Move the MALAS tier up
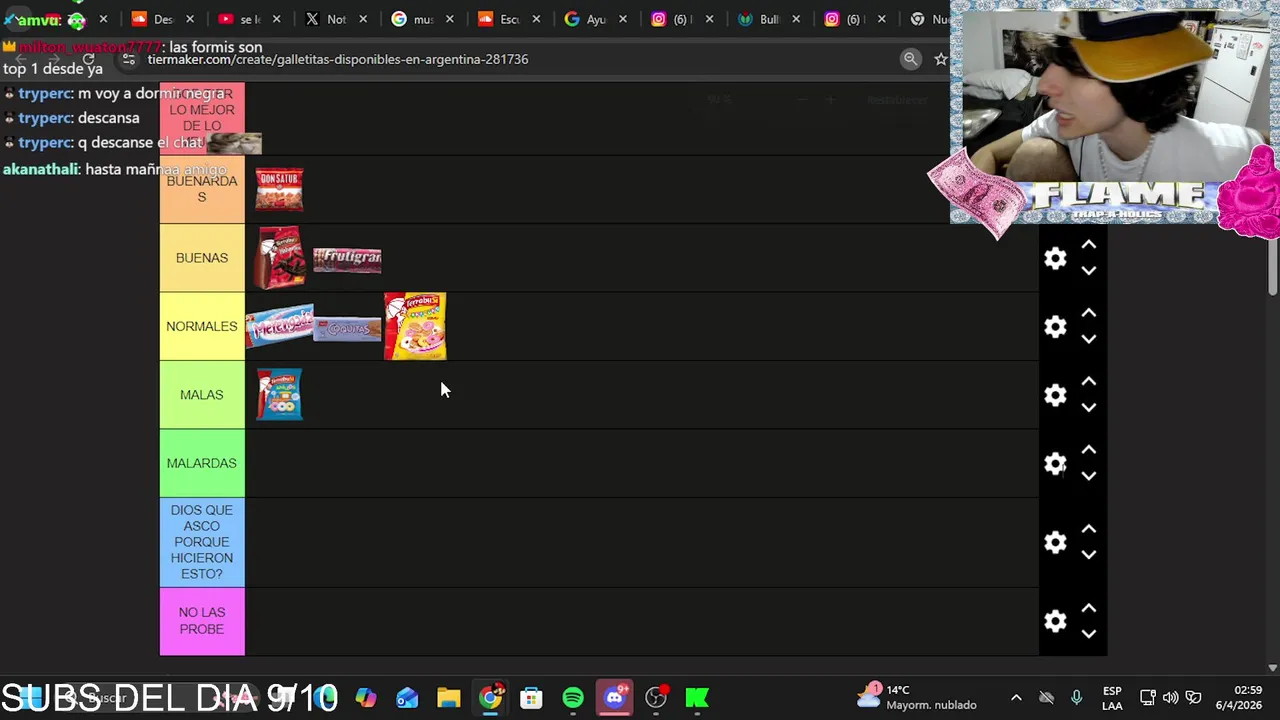Viewport: 1280px width, 720px height. (1089, 382)
